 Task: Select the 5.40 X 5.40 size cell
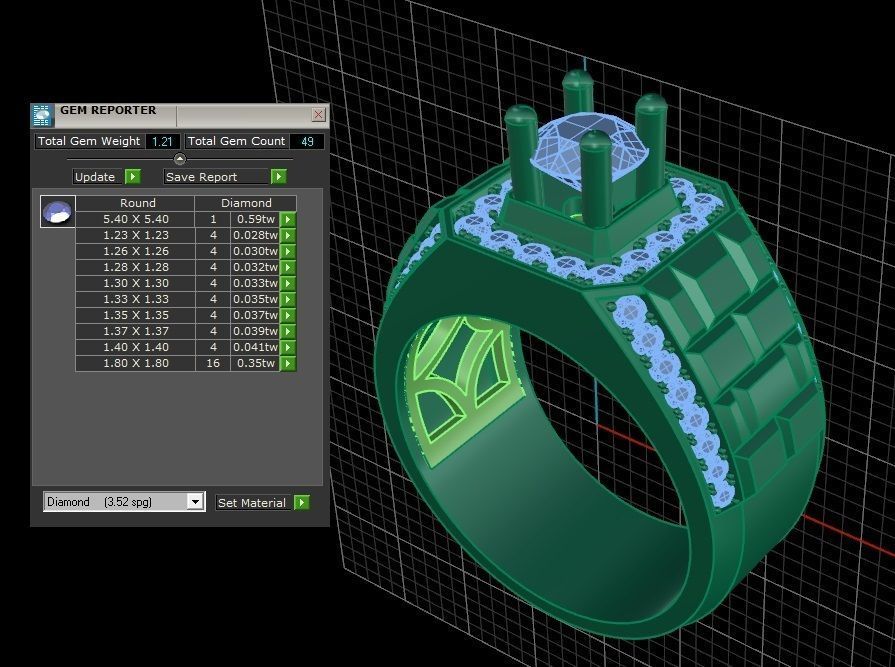point(135,219)
